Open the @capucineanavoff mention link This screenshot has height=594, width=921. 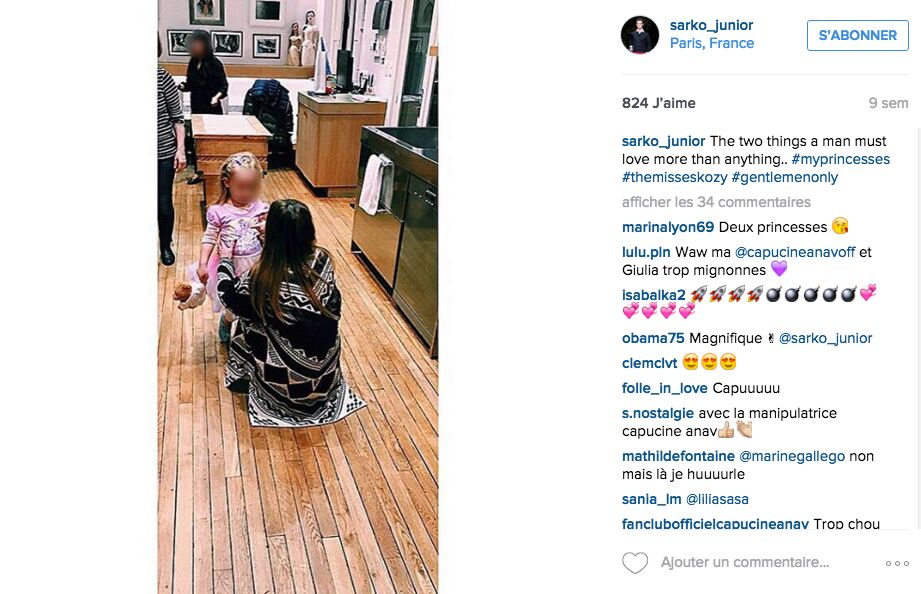click(x=795, y=253)
